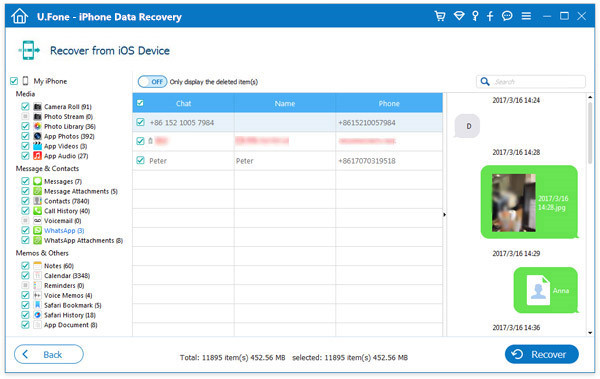Uncheck the Safari History checkbox
The height and width of the screenshot is (379, 600).
25,315
